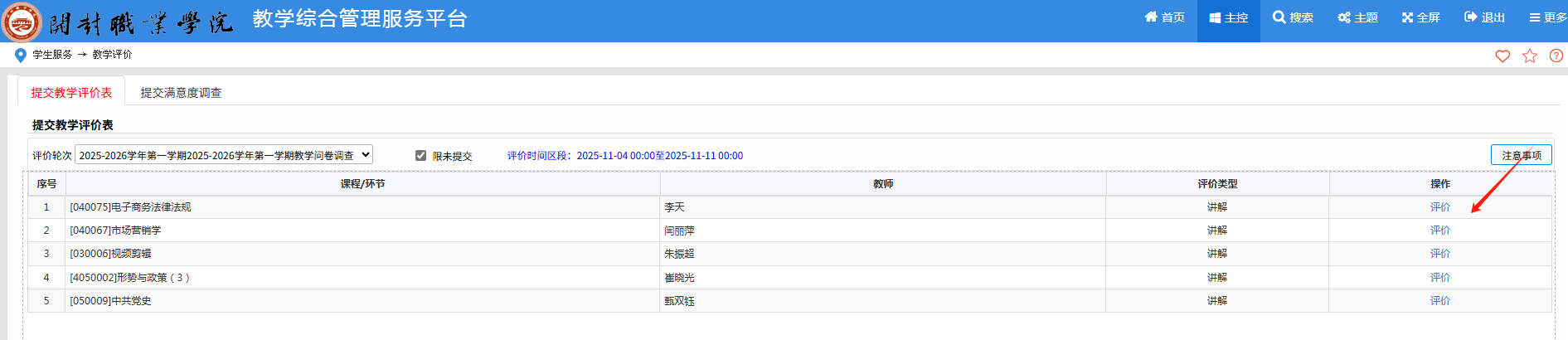The image size is (1568, 340).
Task: Click the 注意事项 button
Action: pos(1521,155)
